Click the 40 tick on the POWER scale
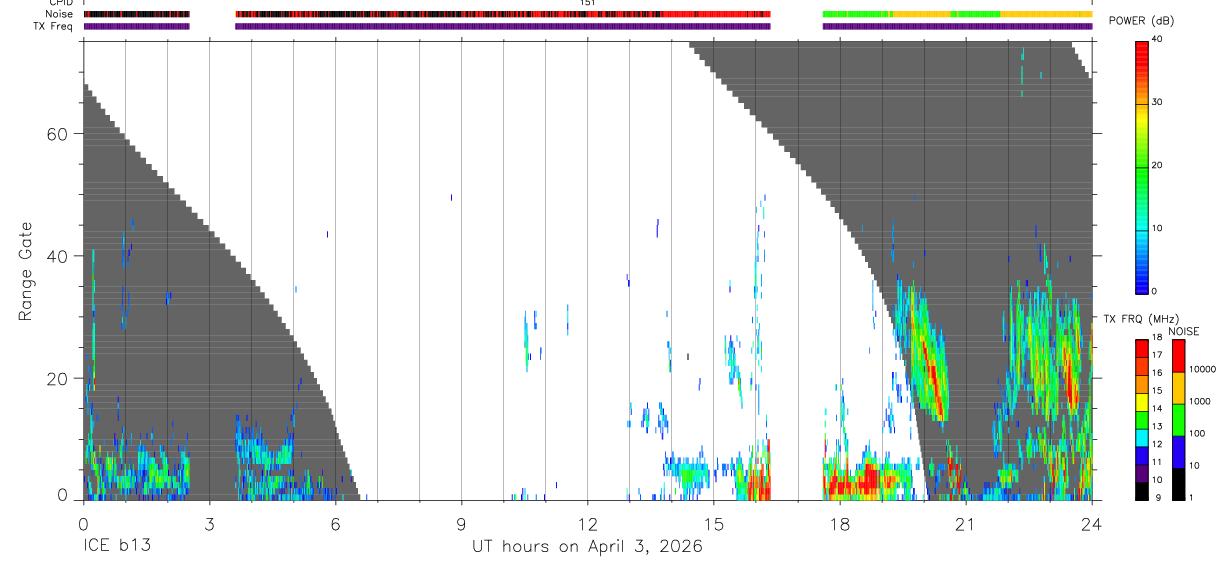1228x567 pixels. coord(1157,40)
